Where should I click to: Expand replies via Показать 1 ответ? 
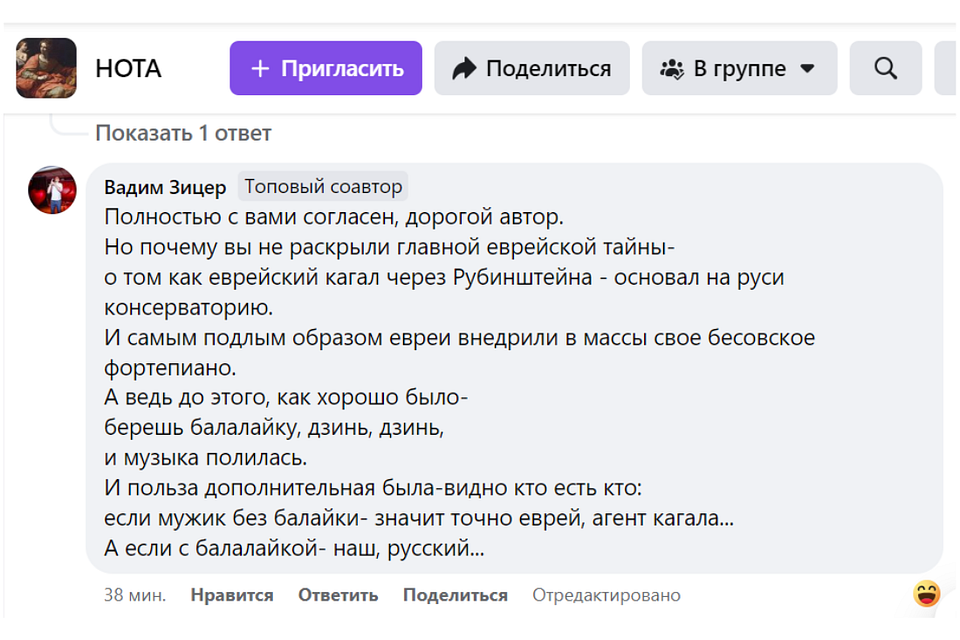click(x=183, y=133)
